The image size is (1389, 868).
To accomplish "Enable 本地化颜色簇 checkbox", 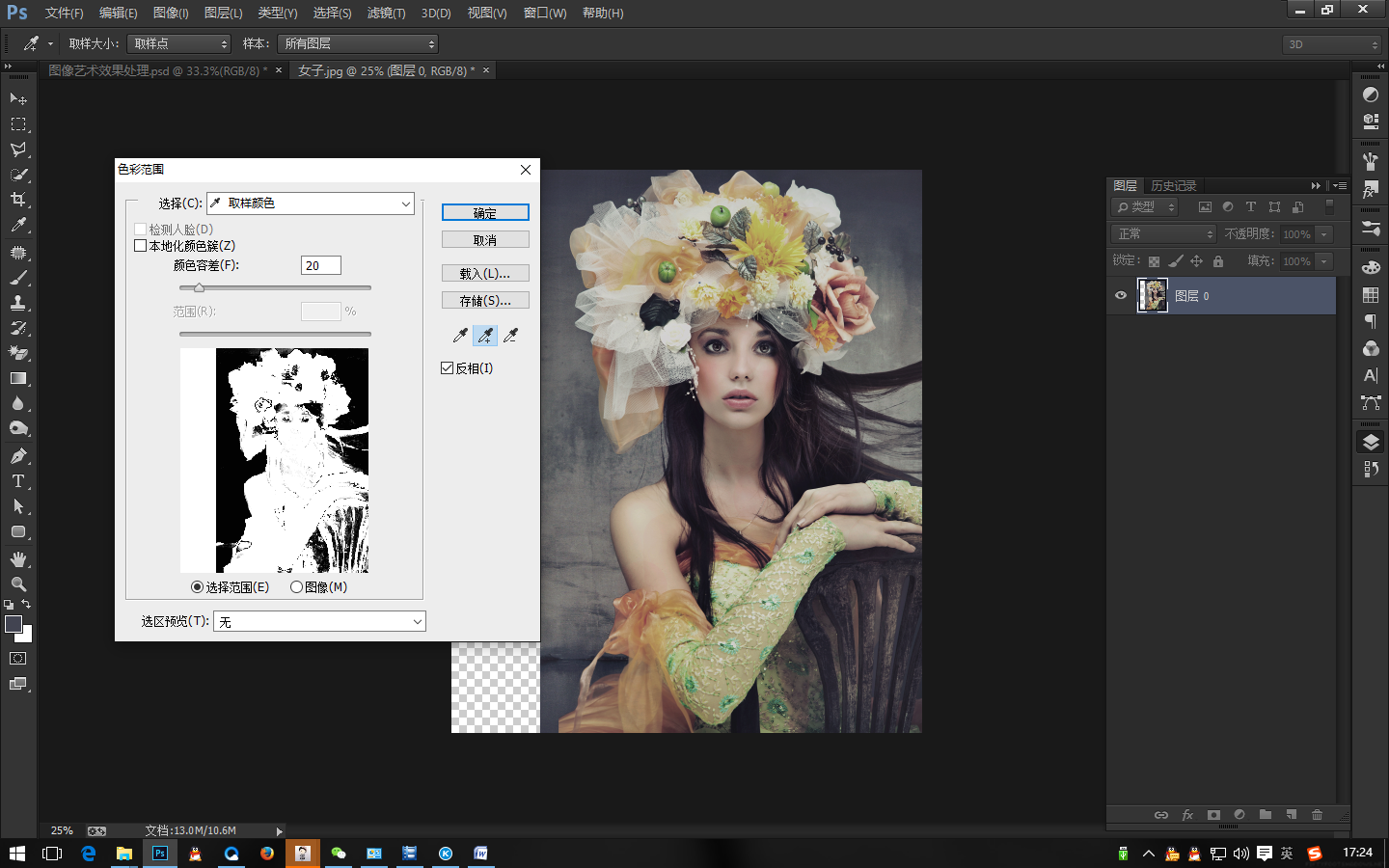I will point(141,246).
